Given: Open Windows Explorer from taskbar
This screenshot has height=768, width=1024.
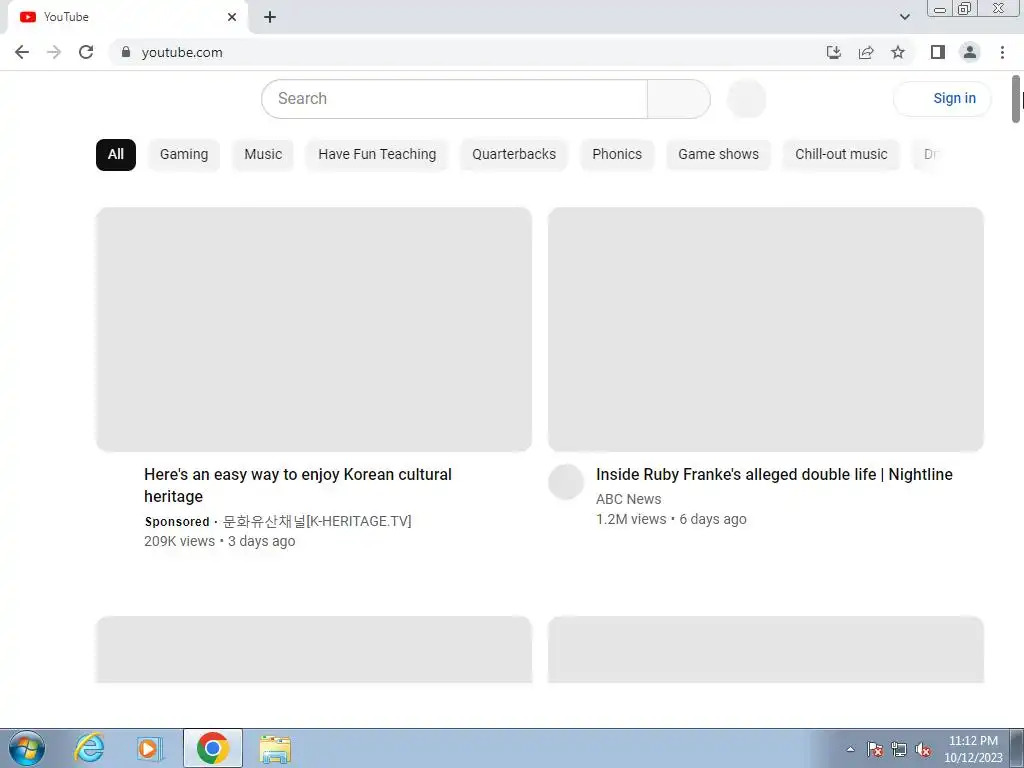Looking at the screenshot, I should coord(275,748).
